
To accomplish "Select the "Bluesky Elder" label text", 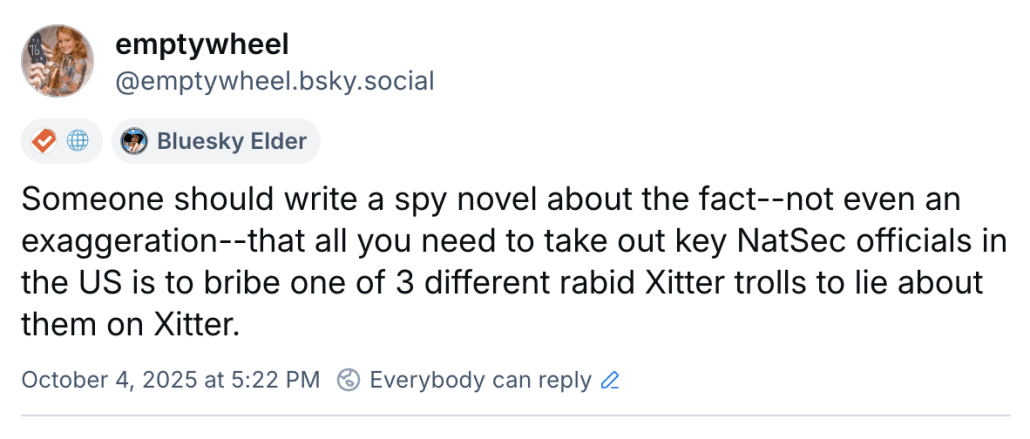I will 231,141.
